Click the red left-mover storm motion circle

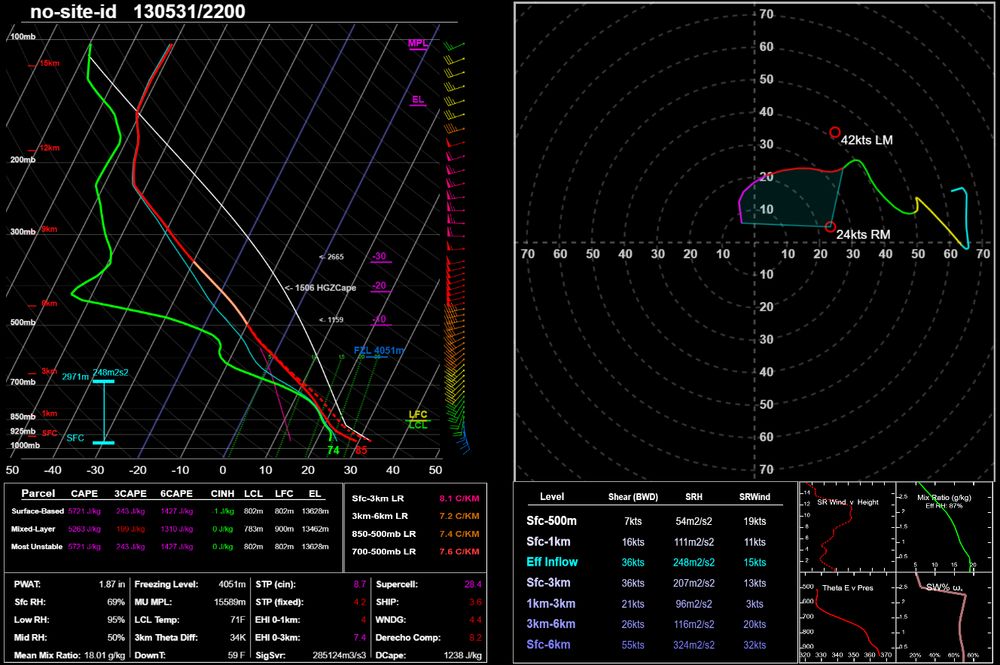point(835,133)
